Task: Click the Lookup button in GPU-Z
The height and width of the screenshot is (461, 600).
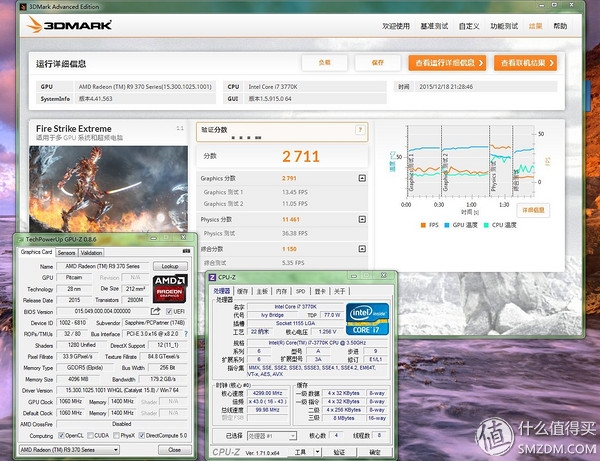Action: click(x=170, y=266)
